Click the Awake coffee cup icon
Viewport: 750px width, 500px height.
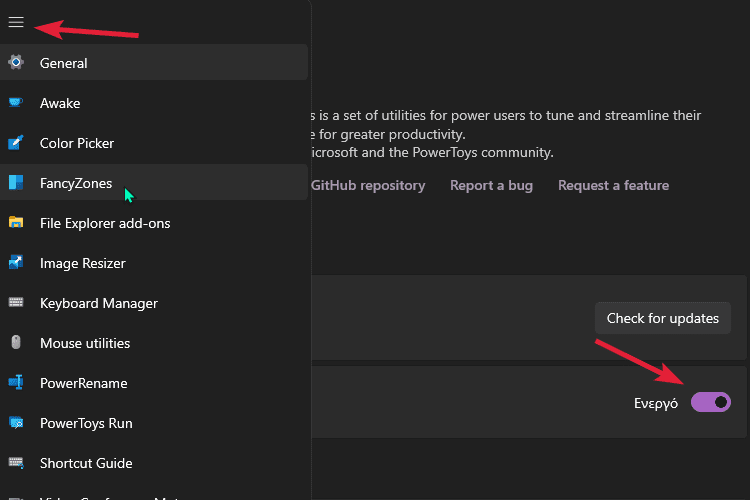pos(16,102)
